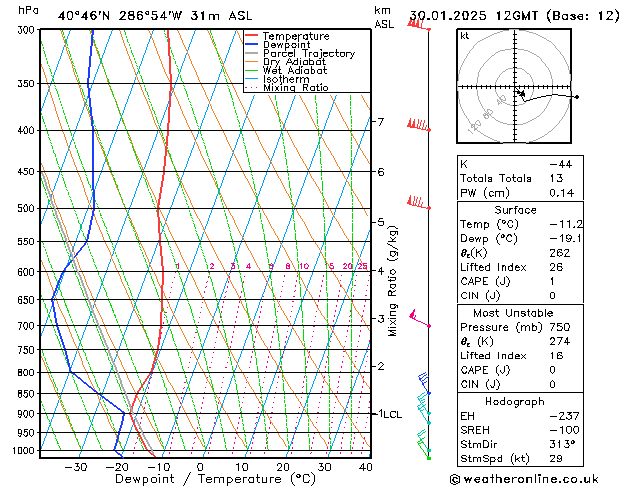Click the weatheronline.co.uk copyright link

coord(524,479)
